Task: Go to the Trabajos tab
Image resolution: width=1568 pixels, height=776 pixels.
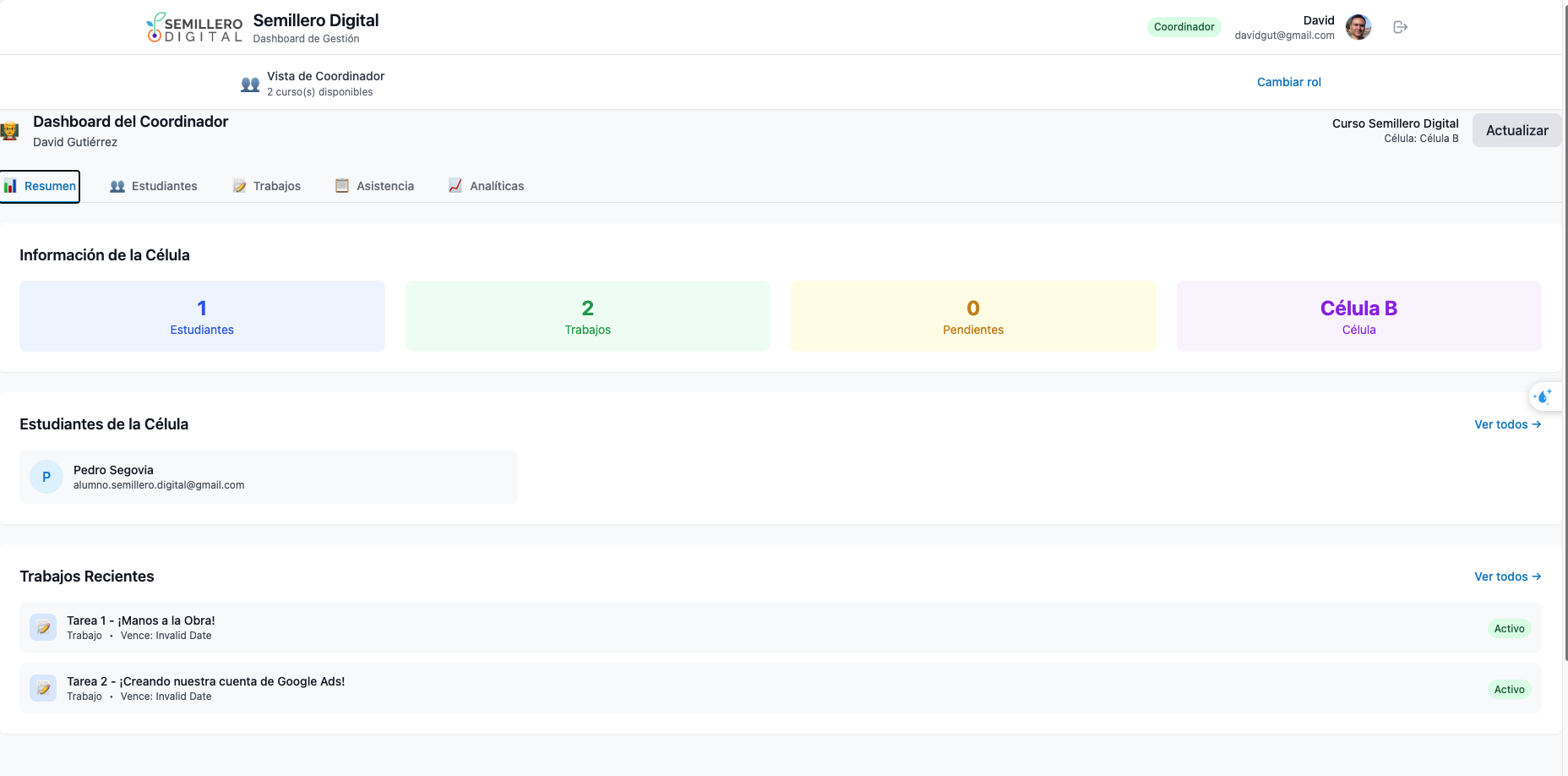Action: click(x=267, y=186)
